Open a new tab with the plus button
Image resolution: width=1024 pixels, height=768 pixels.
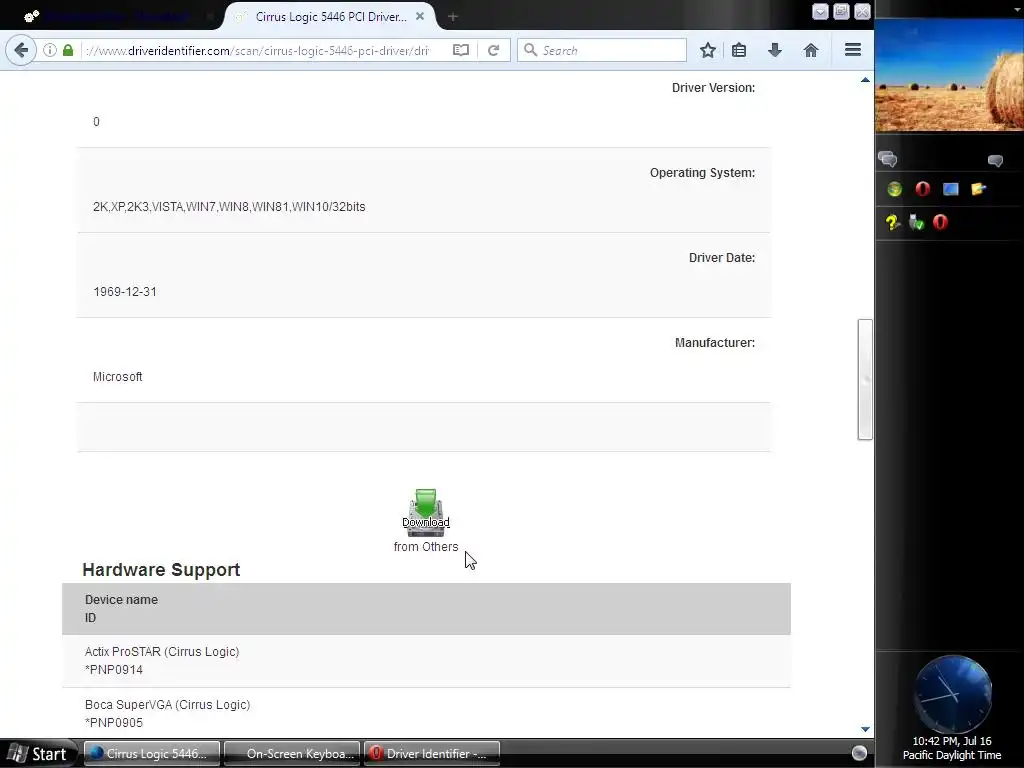(453, 17)
